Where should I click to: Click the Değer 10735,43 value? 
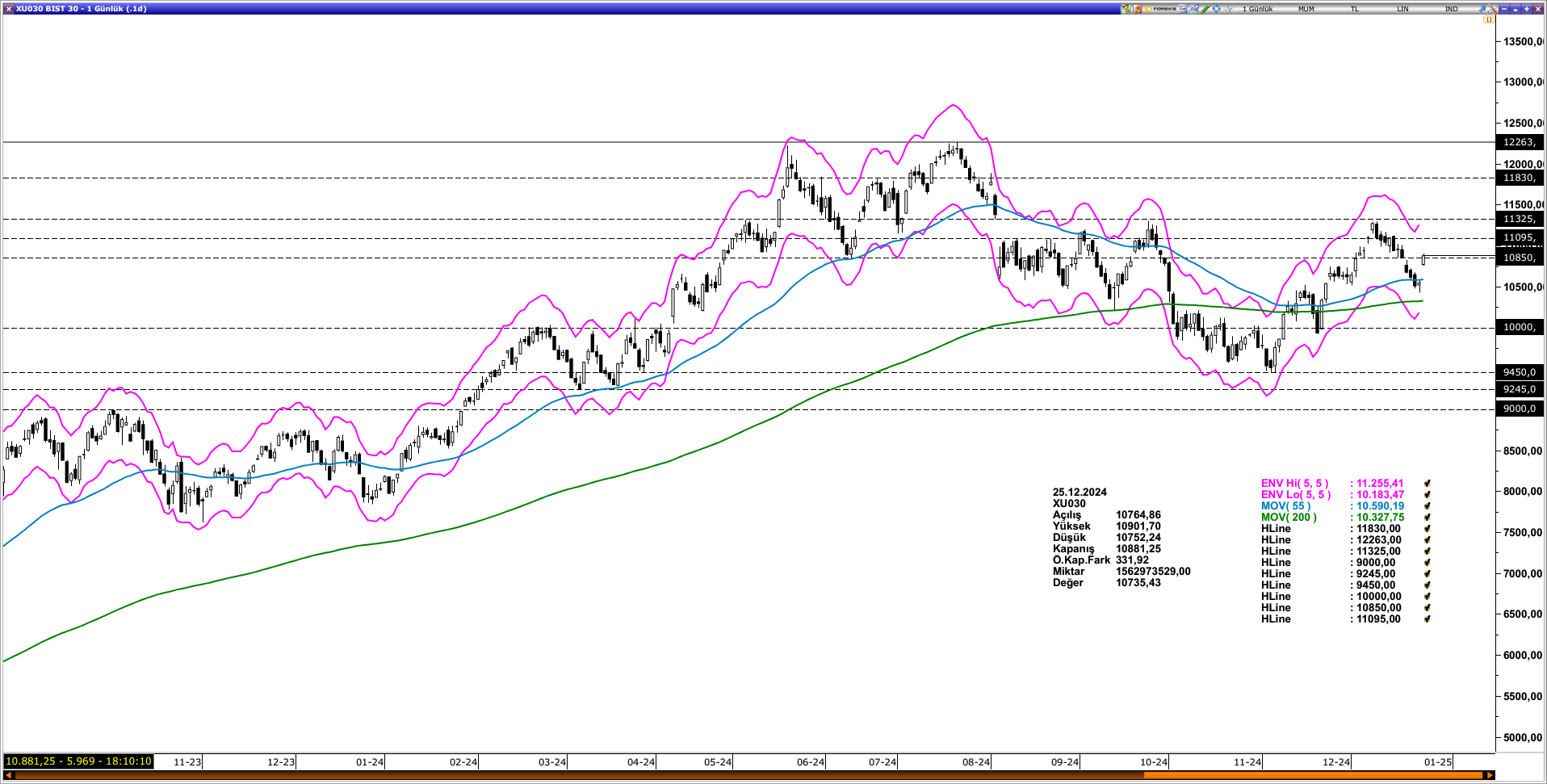(x=1138, y=582)
